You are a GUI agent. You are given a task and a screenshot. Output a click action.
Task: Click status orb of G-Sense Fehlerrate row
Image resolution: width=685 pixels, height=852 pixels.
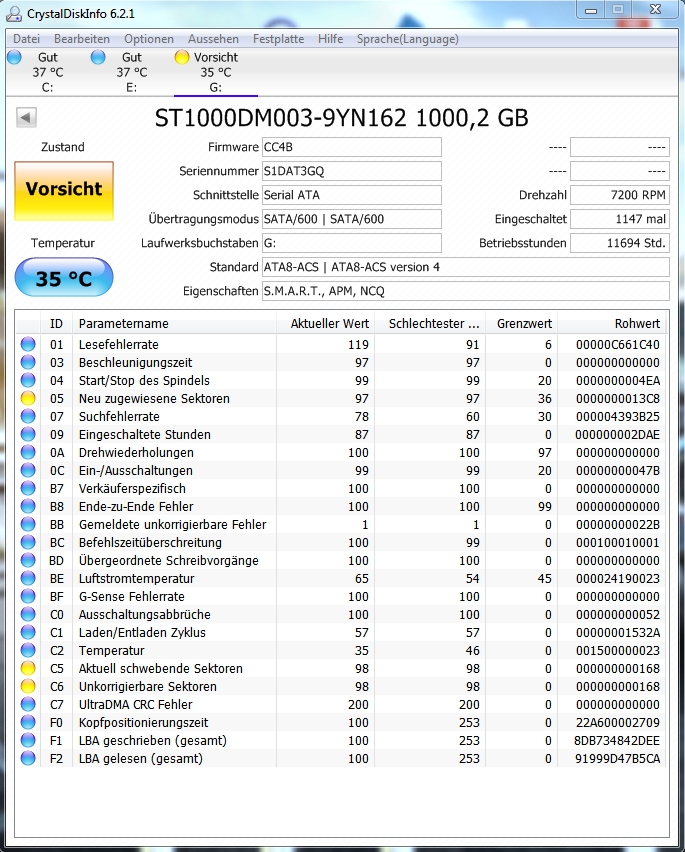(x=28, y=596)
